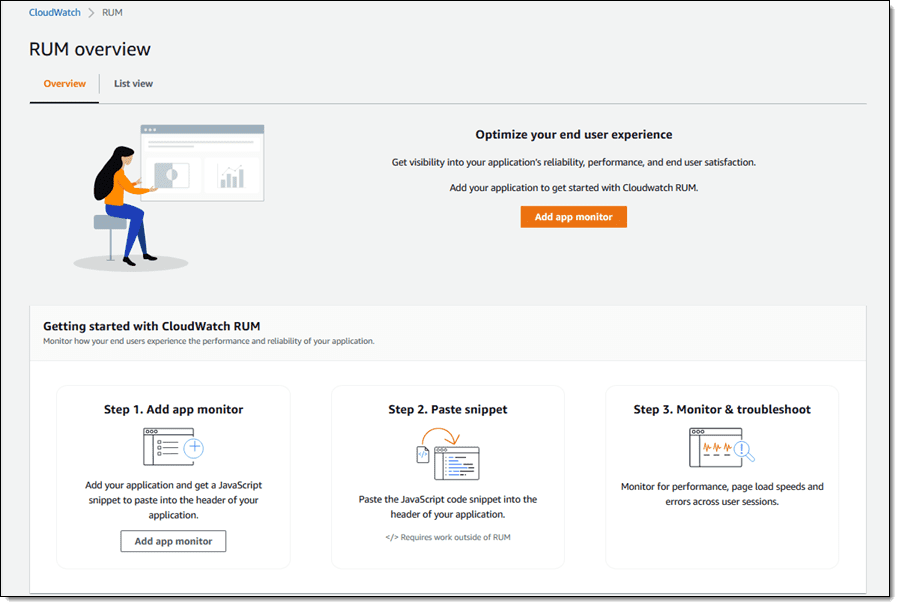Image resolution: width=900 pixels, height=607 pixels.
Task: Click the CloudWatch breadcrumb link
Action: click(x=55, y=13)
